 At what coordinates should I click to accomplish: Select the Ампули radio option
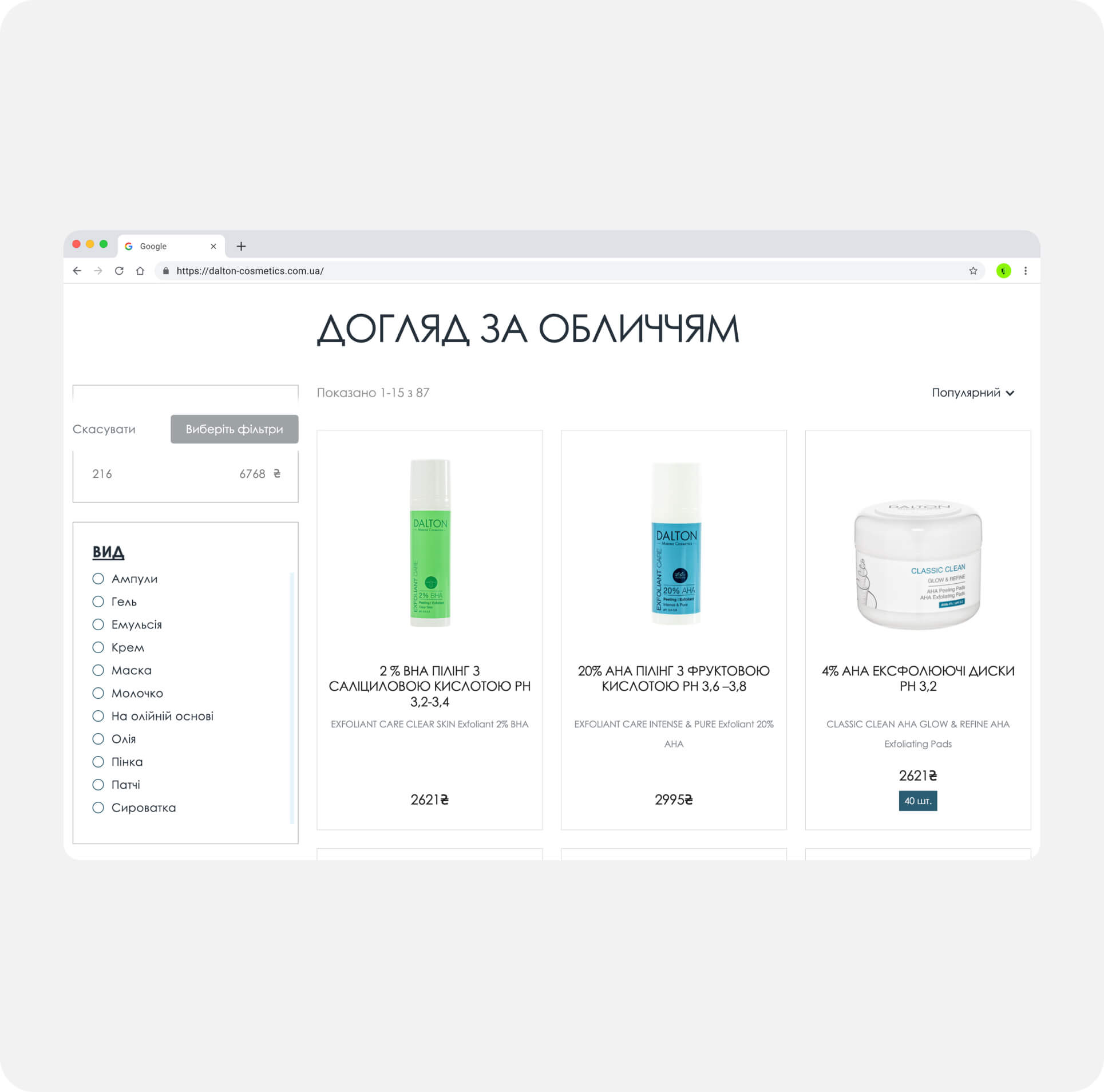[98, 579]
